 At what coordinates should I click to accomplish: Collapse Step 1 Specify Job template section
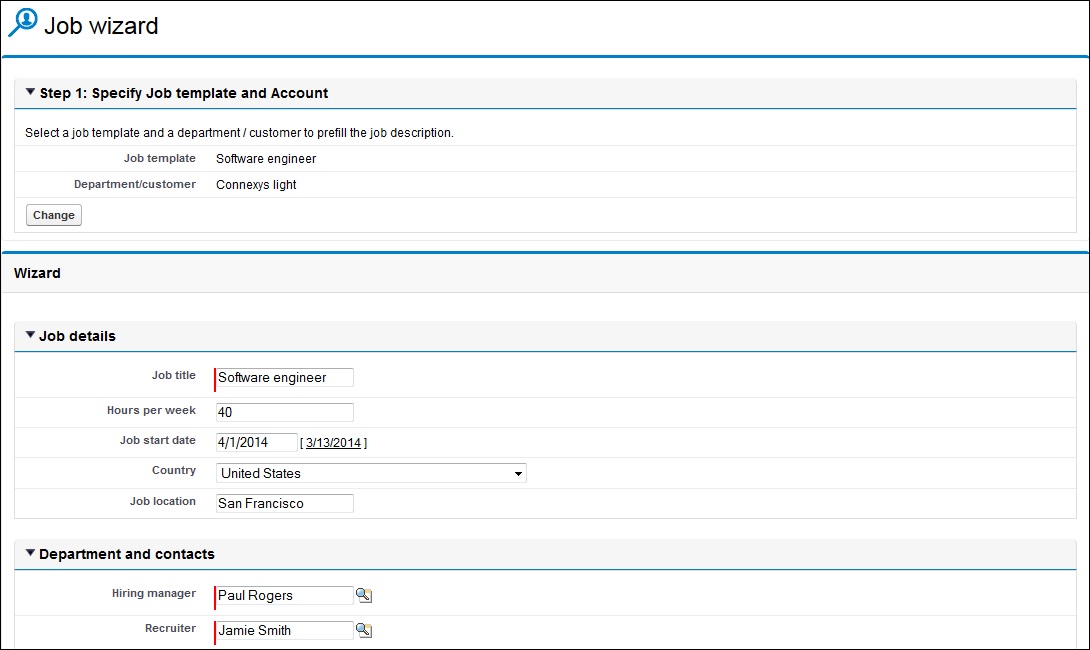click(x=31, y=92)
